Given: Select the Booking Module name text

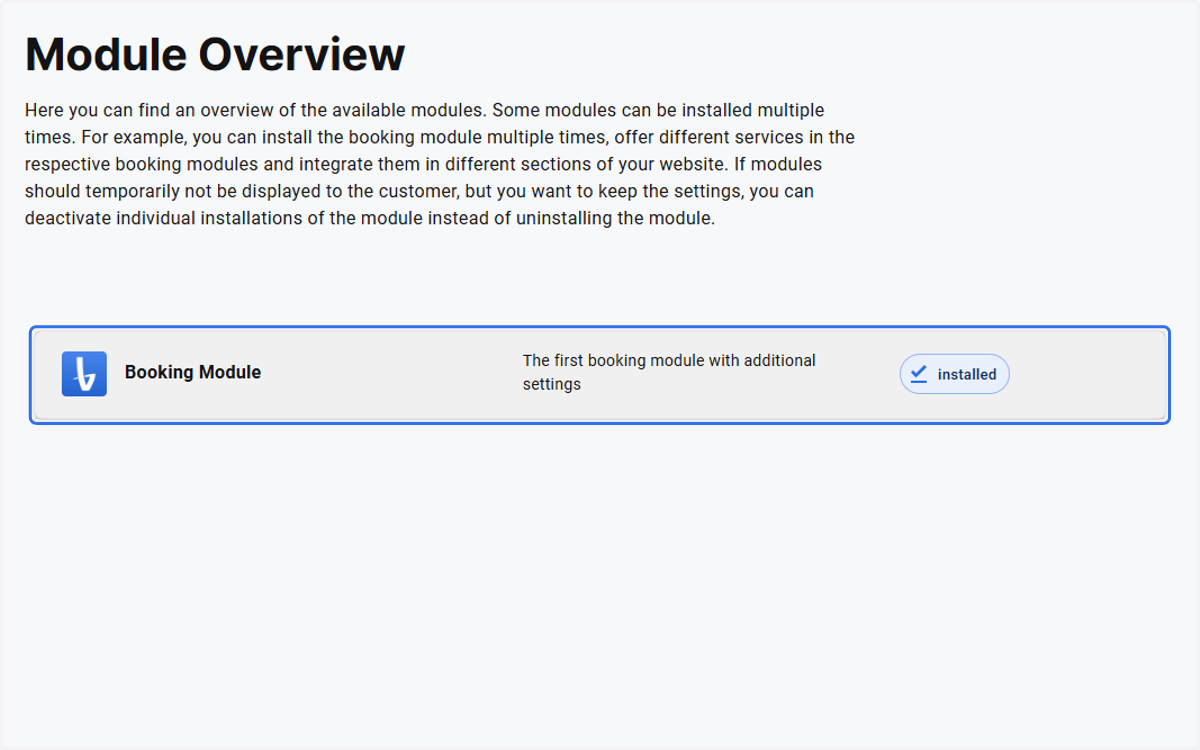Looking at the screenshot, I should [x=193, y=372].
